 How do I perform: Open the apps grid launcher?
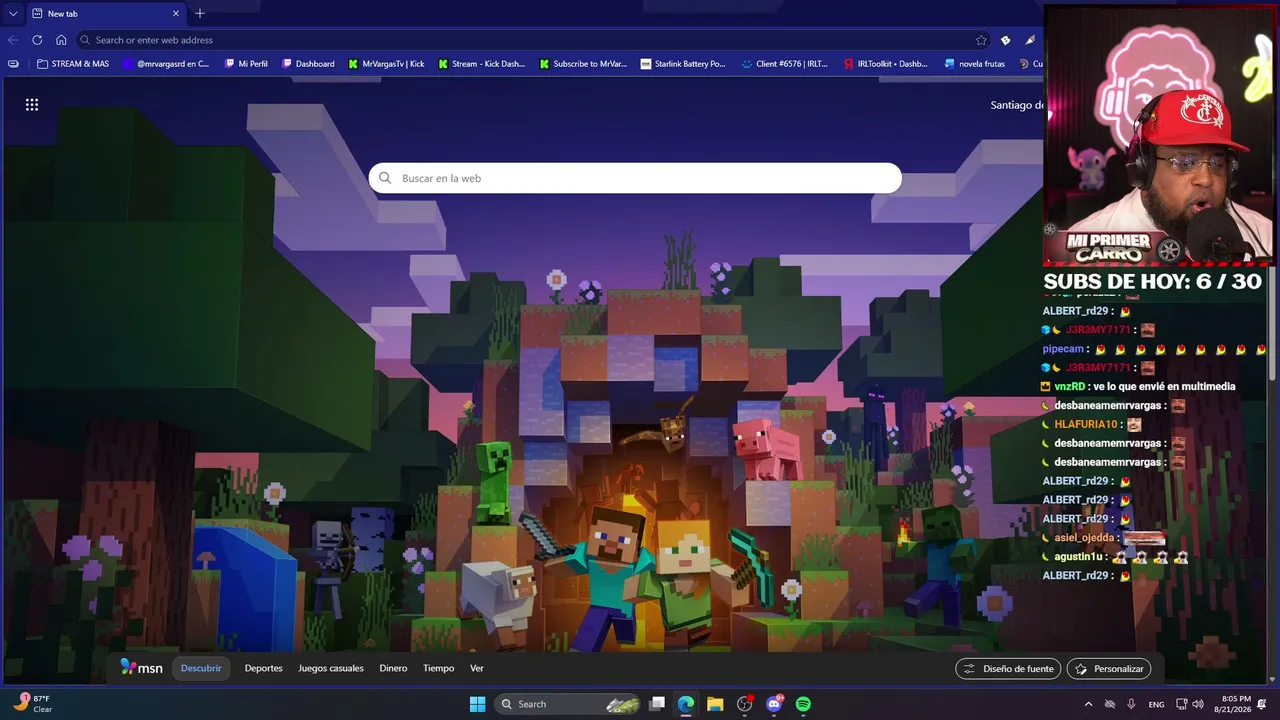click(x=32, y=105)
